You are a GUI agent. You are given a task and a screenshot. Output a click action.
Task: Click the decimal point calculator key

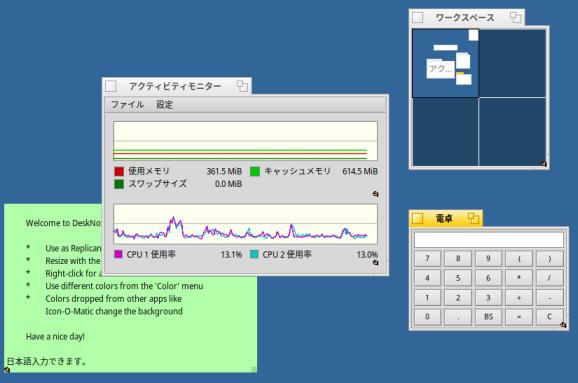(458, 317)
